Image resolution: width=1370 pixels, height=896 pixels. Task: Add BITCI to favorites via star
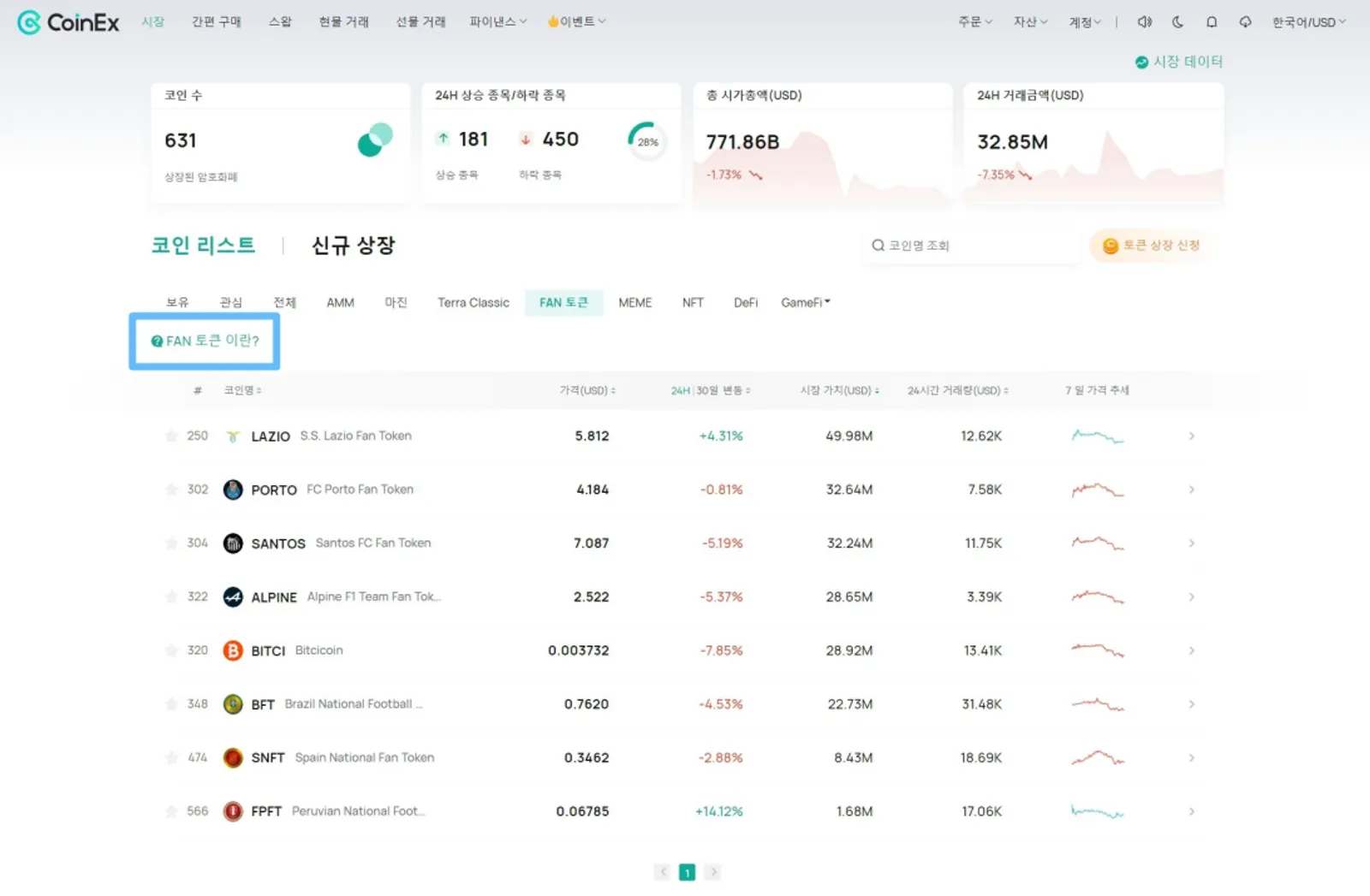(x=171, y=650)
